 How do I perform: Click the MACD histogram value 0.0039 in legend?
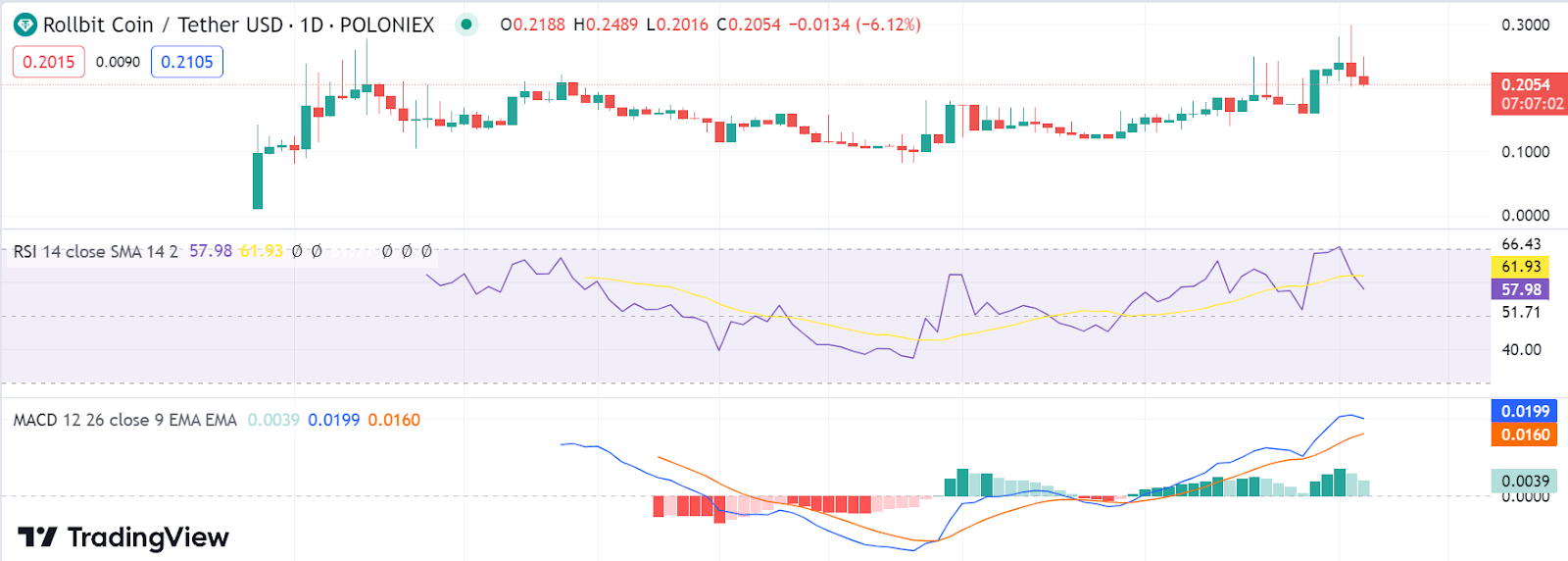tap(273, 420)
